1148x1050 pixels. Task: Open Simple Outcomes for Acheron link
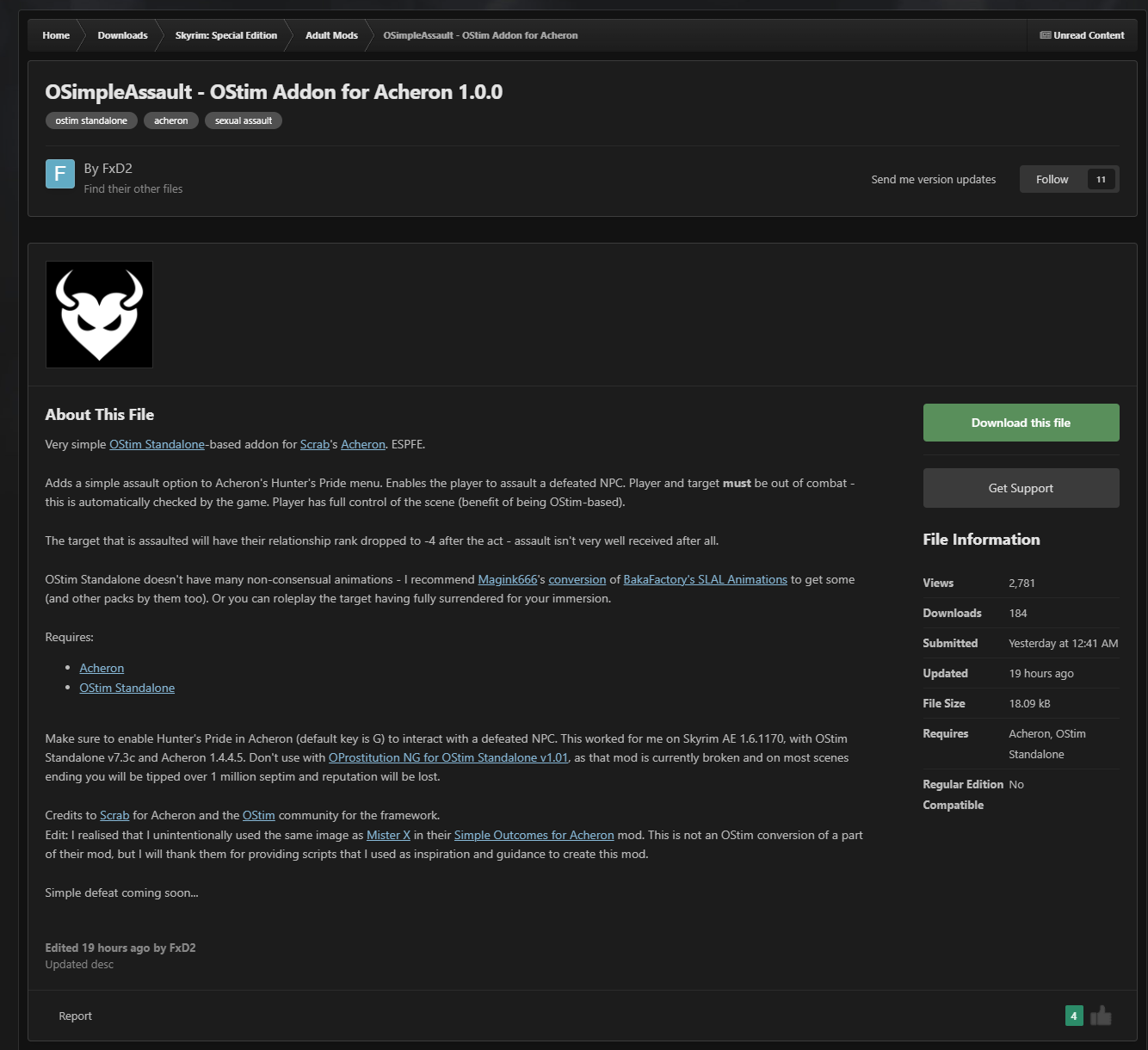[534, 836]
